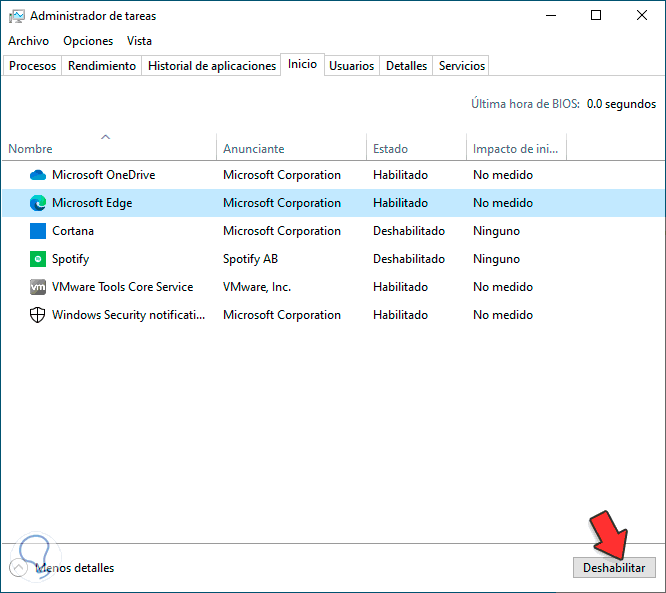Click Windows Security's No medido cell
666x593 pixels.
(x=503, y=315)
